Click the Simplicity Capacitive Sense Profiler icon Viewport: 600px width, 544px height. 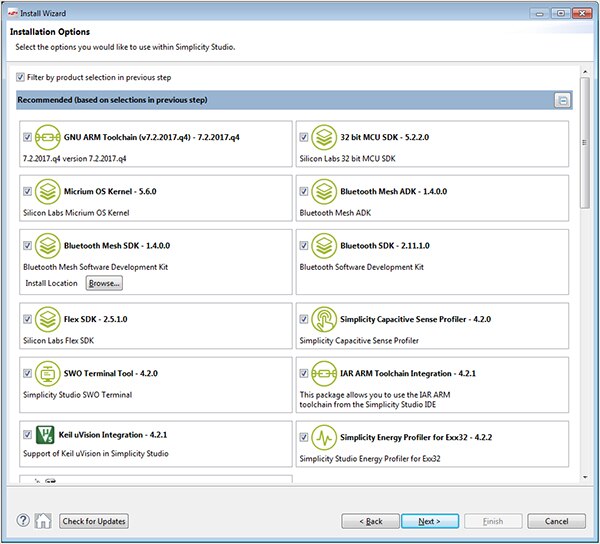(323, 320)
